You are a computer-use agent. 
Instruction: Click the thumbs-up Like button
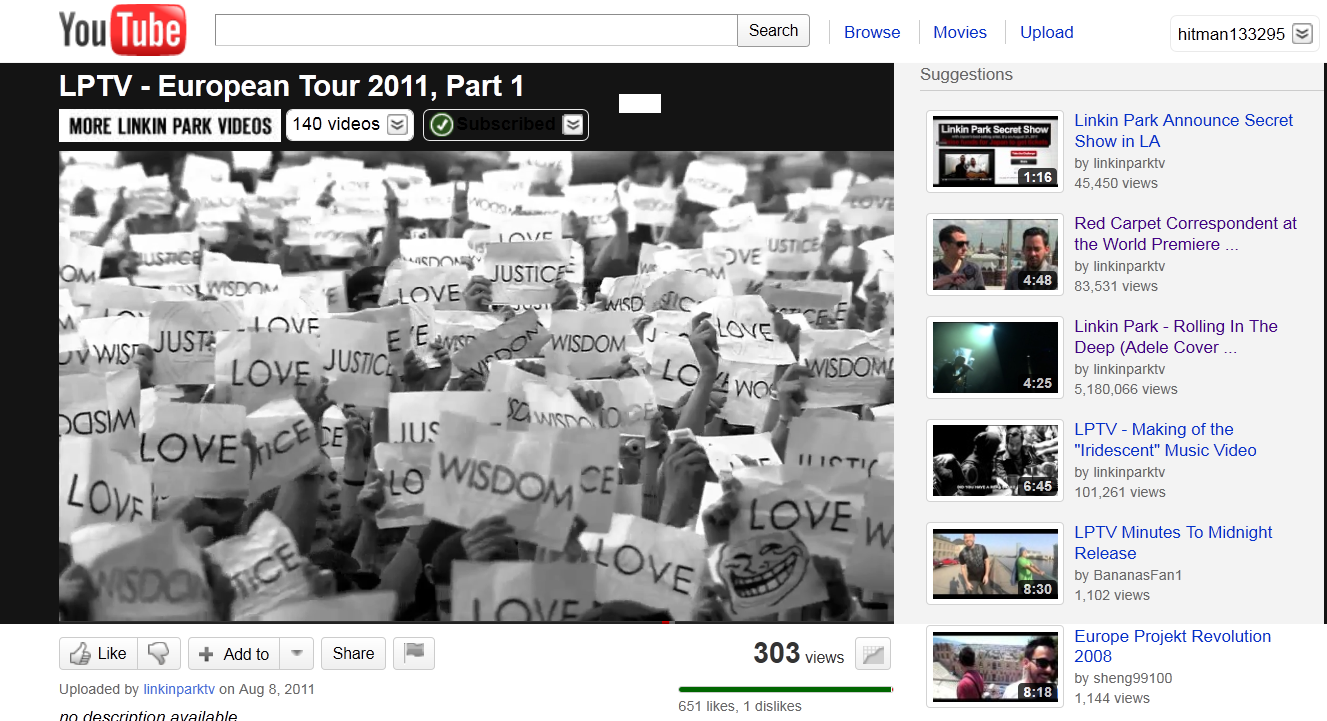[98, 654]
